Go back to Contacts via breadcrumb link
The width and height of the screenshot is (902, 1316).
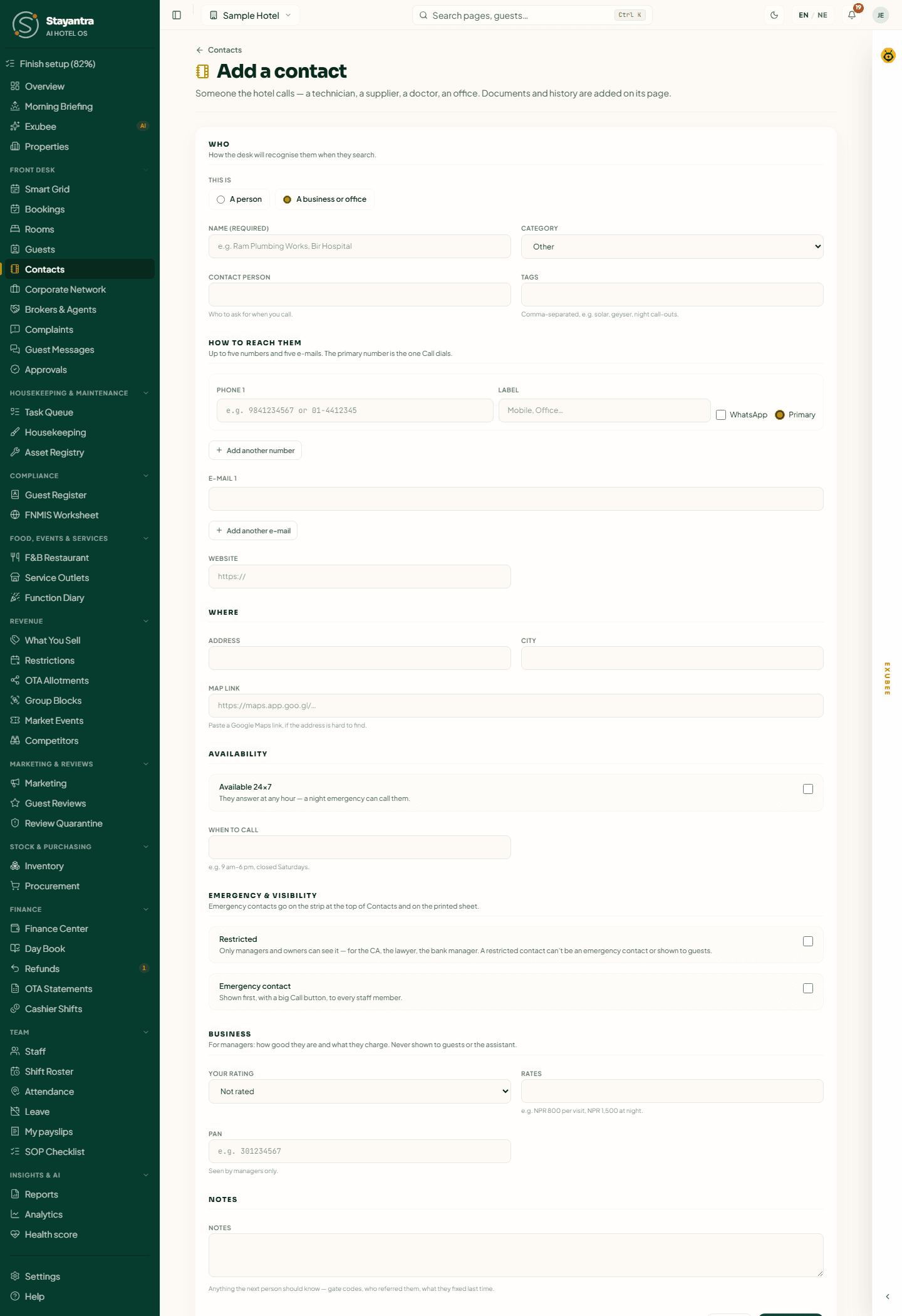[x=219, y=50]
